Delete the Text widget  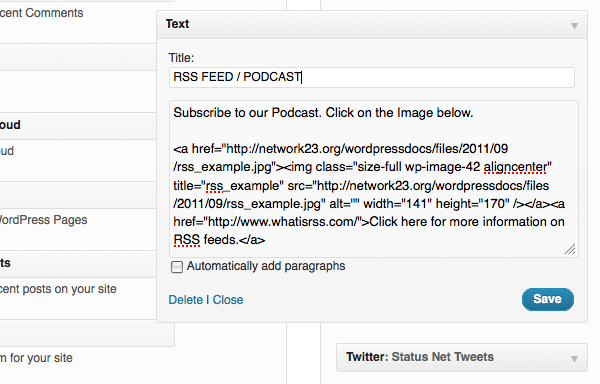[186, 299]
